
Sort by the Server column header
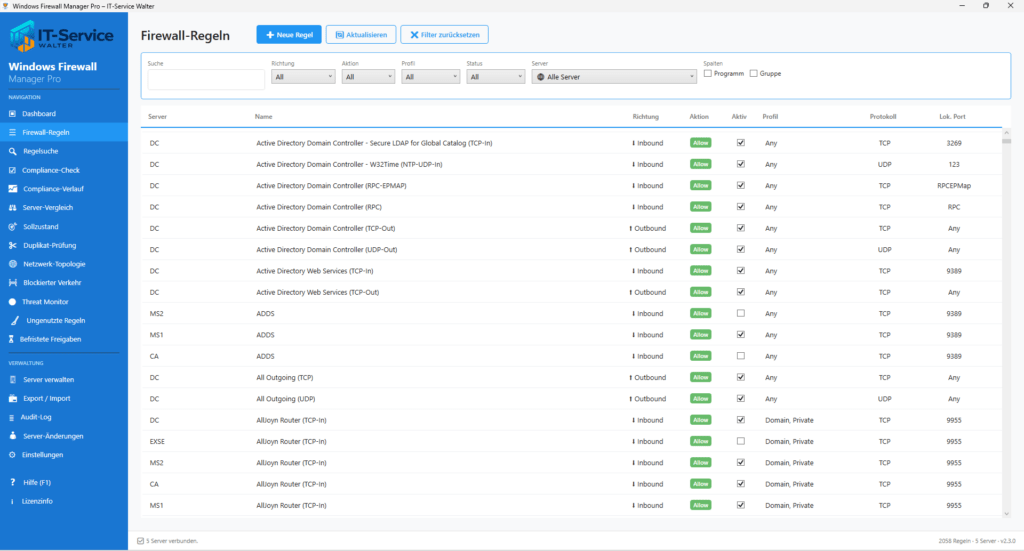[157, 117]
